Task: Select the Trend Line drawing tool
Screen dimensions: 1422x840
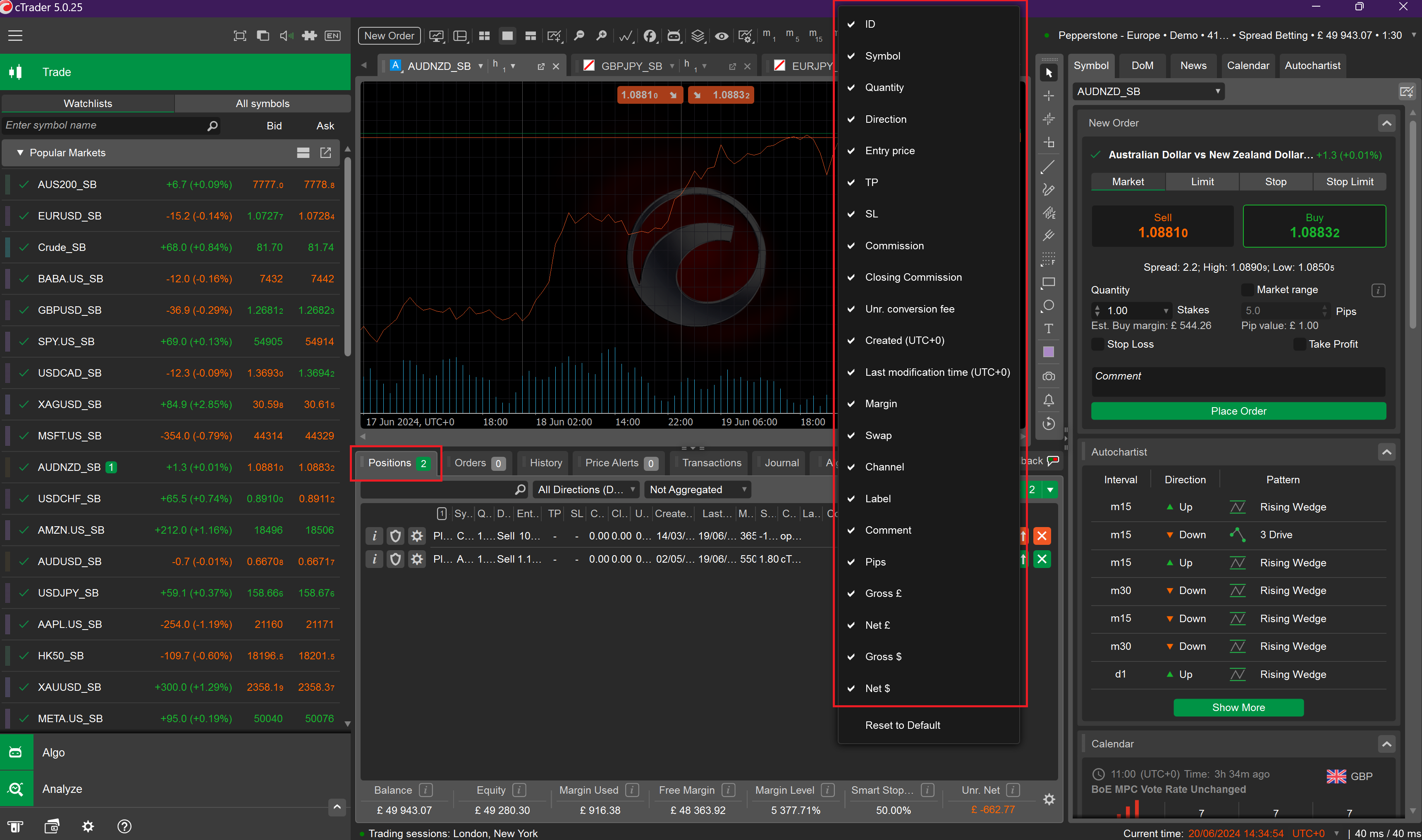Action: pyautogui.click(x=1048, y=167)
